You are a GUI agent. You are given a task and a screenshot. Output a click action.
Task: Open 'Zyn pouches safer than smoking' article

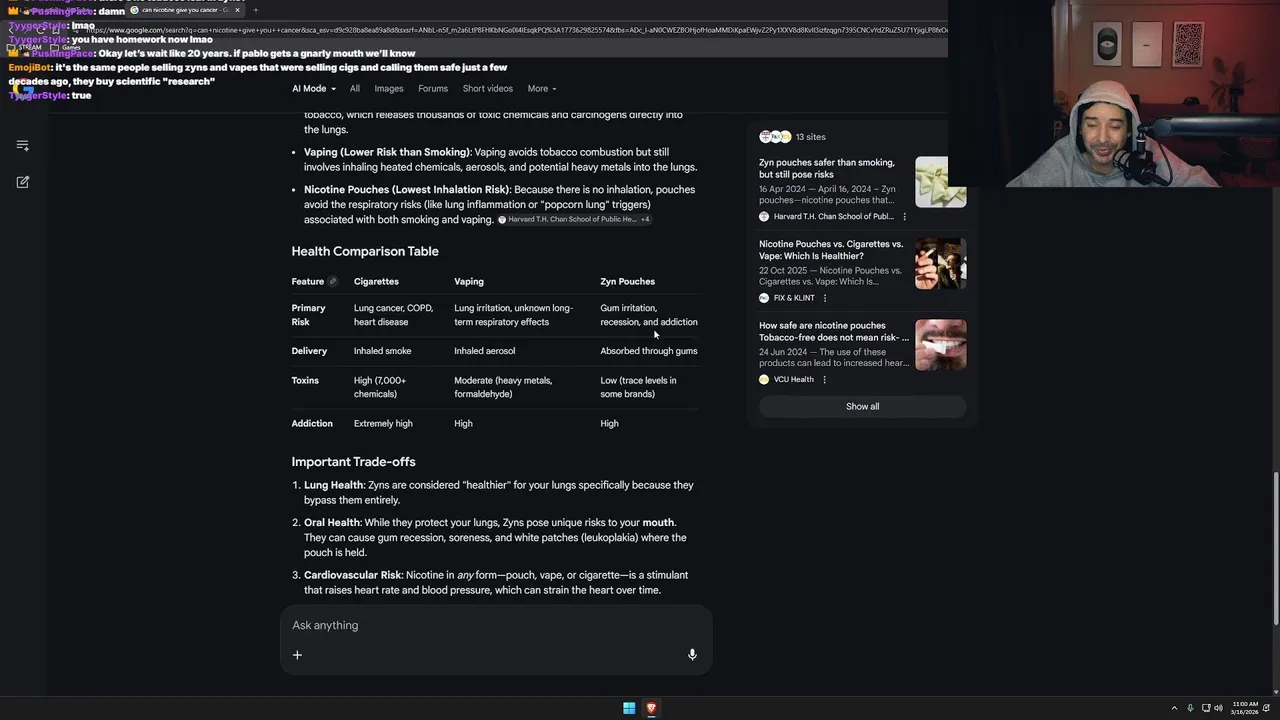click(827, 168)
